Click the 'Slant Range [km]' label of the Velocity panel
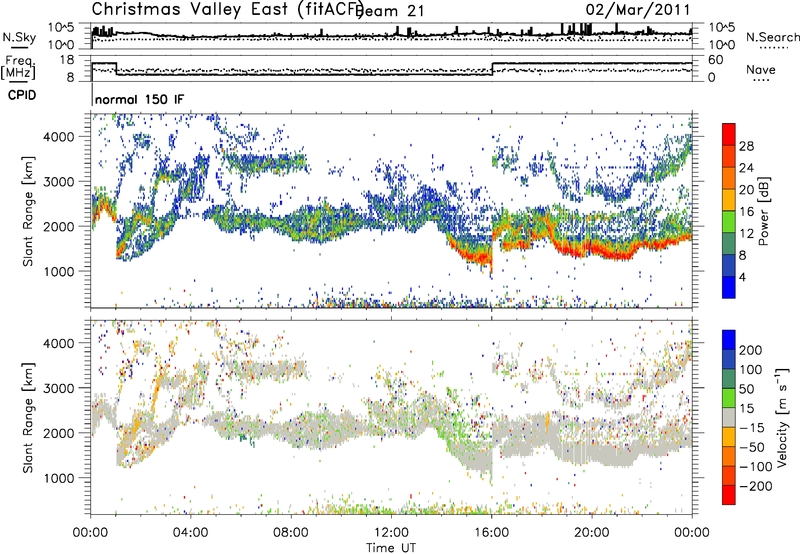The image size is (800, 554). coord(28,417)
